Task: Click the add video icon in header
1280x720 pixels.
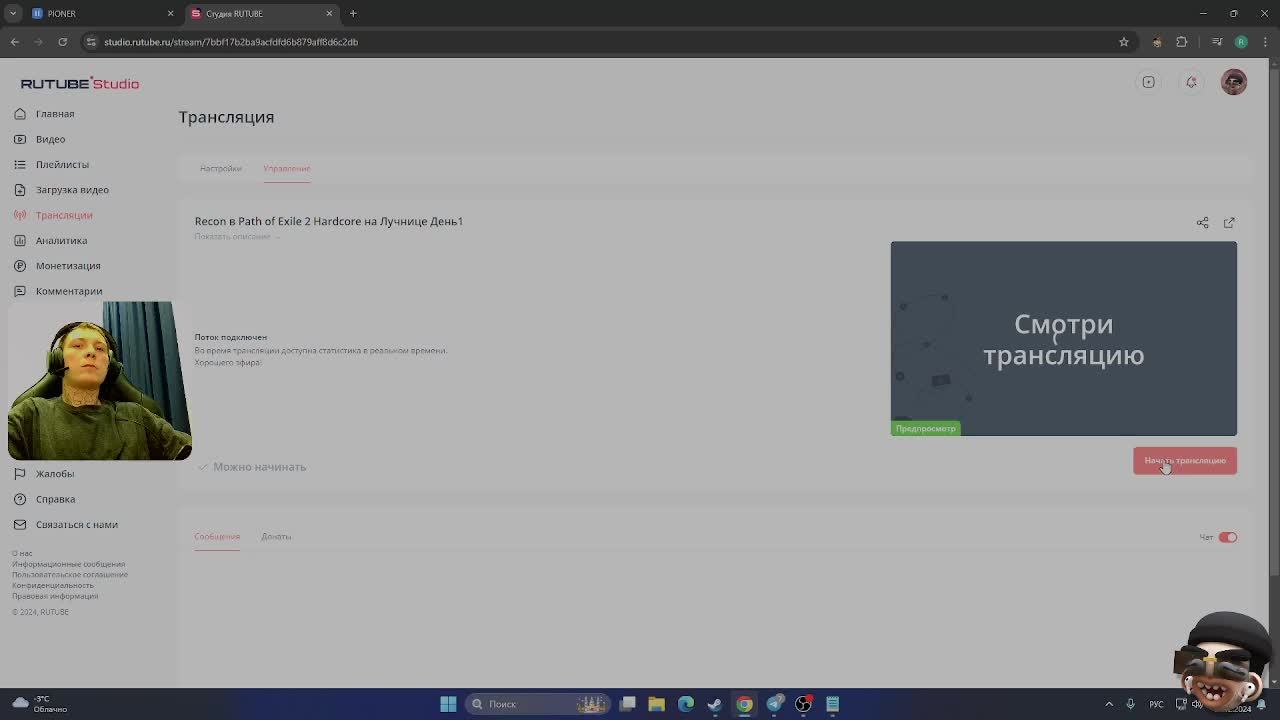Action: pyautogui.click(x=1148, y=82)
